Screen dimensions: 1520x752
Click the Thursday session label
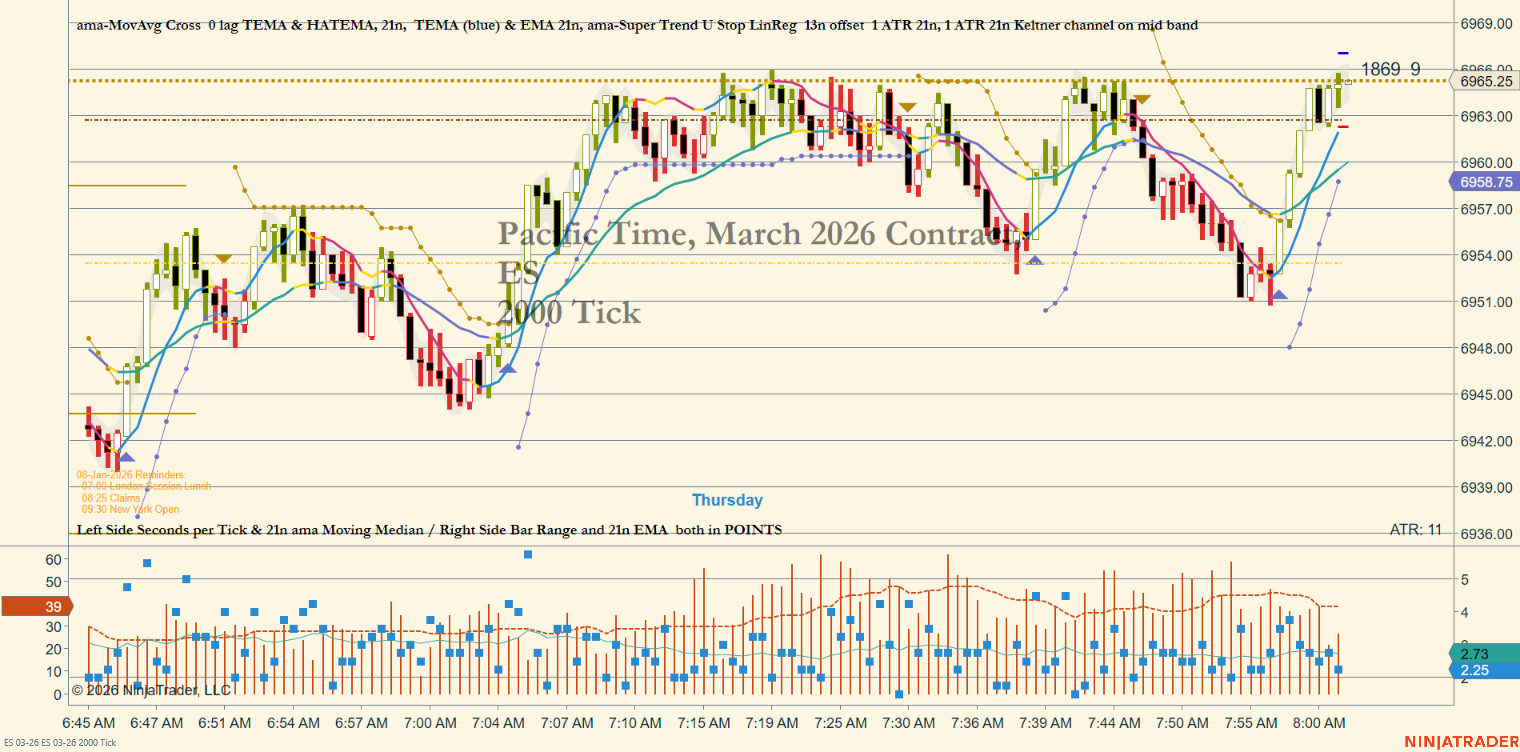(x=727, y=500)
